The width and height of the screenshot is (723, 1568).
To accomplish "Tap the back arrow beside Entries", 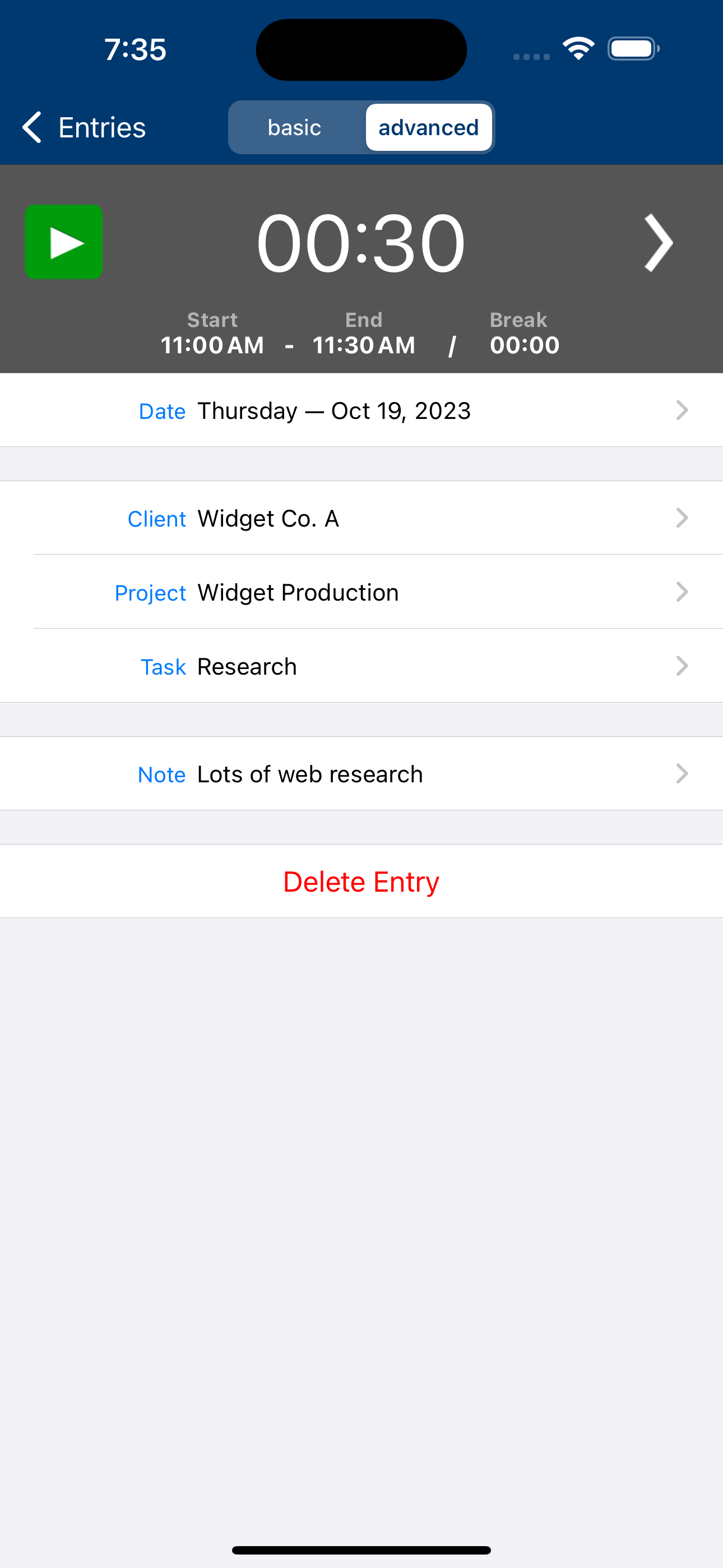I will [31, 127].
